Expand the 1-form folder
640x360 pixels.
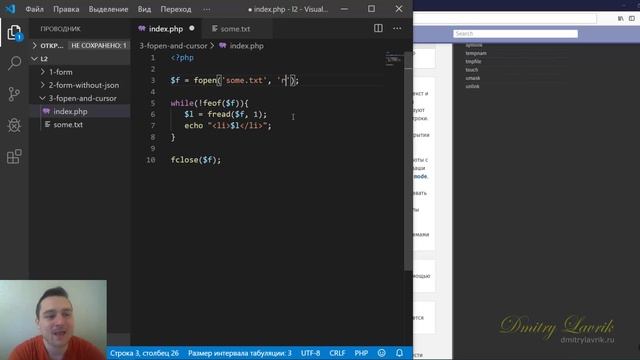(60, 72)
